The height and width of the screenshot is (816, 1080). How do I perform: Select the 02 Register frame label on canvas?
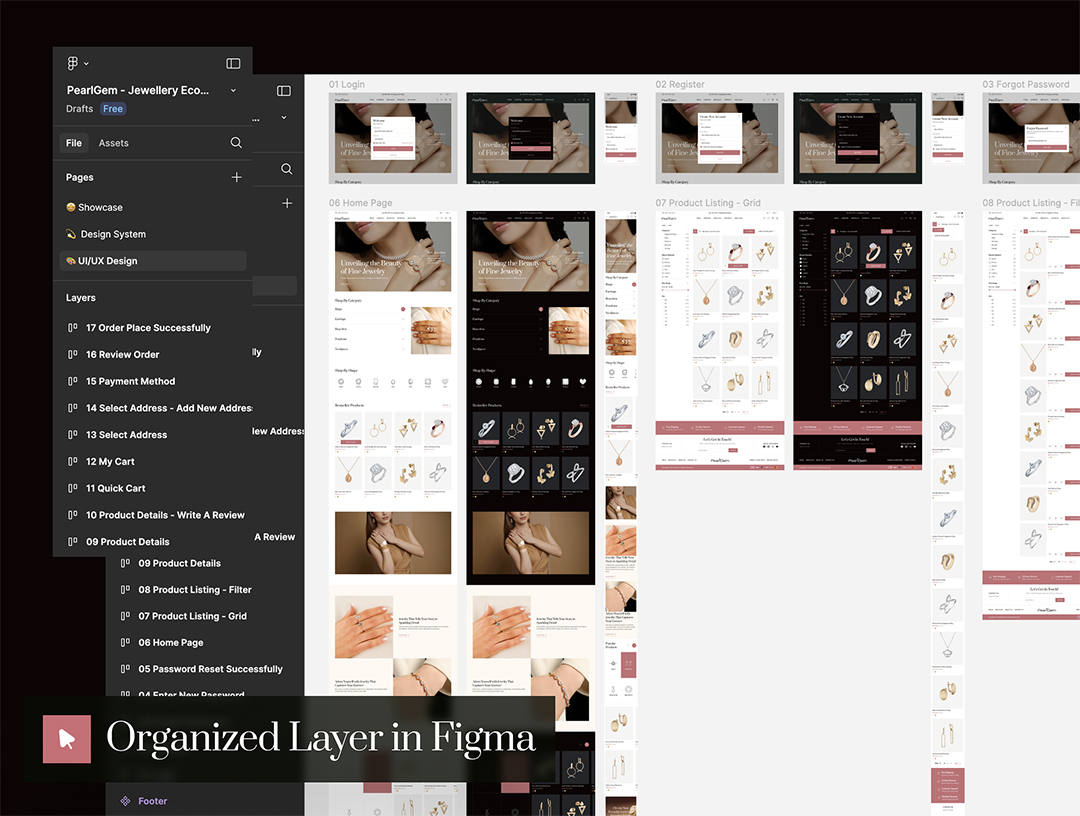coord(680,85)
